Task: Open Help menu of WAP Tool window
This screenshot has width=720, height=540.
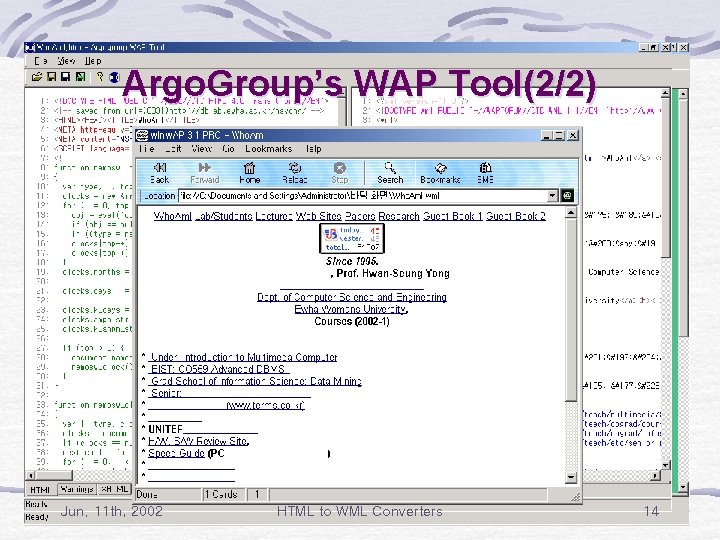Action: coord(93,61)
